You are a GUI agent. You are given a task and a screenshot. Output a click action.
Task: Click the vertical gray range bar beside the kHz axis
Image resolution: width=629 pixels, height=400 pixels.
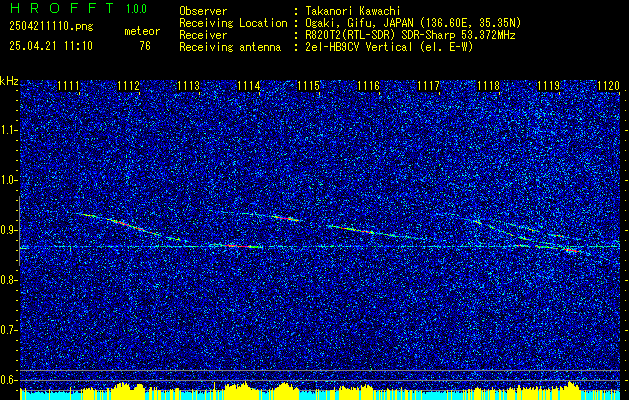pos(19,231)
